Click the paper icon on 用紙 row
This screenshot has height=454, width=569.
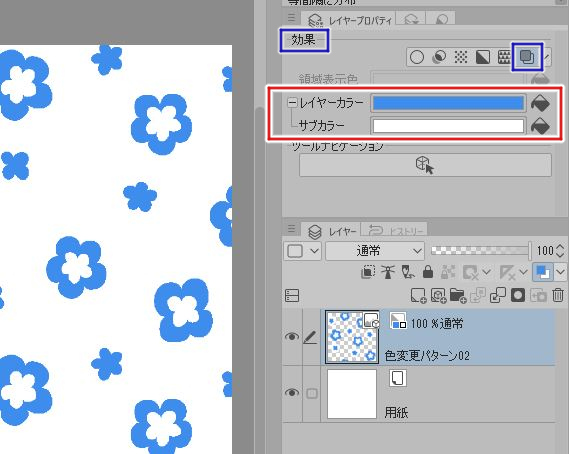point(398,378)
